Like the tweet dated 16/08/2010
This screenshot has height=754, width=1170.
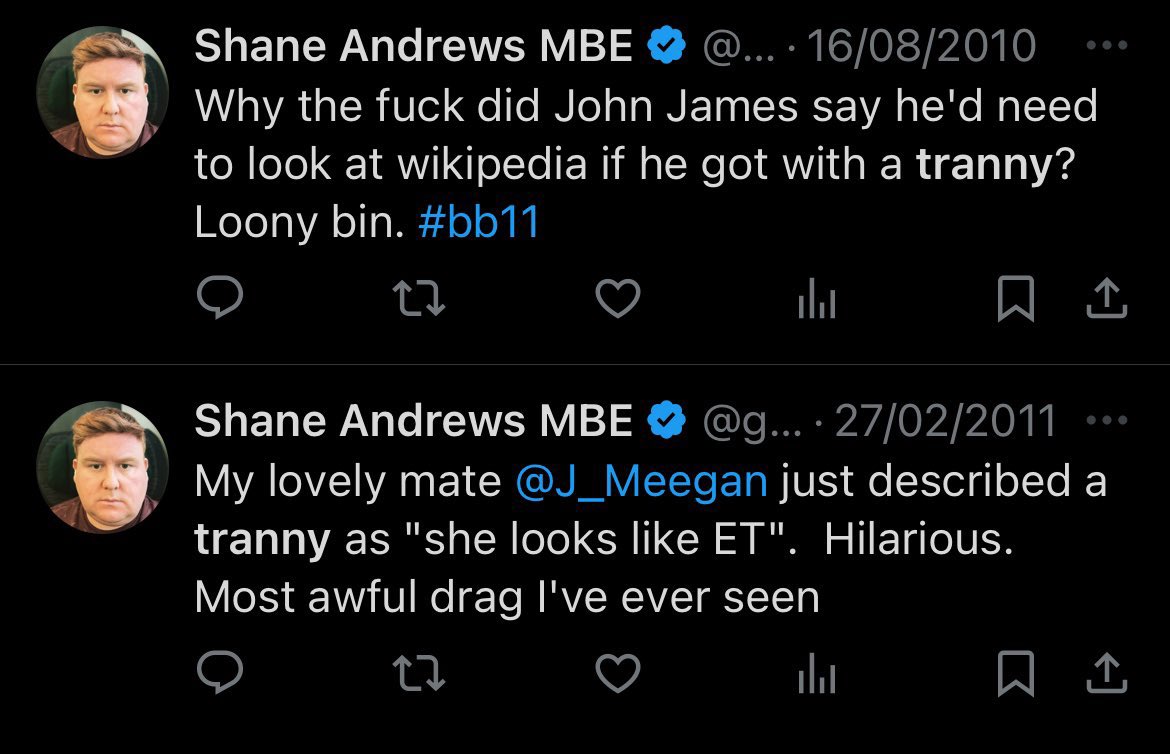point(618,299)
